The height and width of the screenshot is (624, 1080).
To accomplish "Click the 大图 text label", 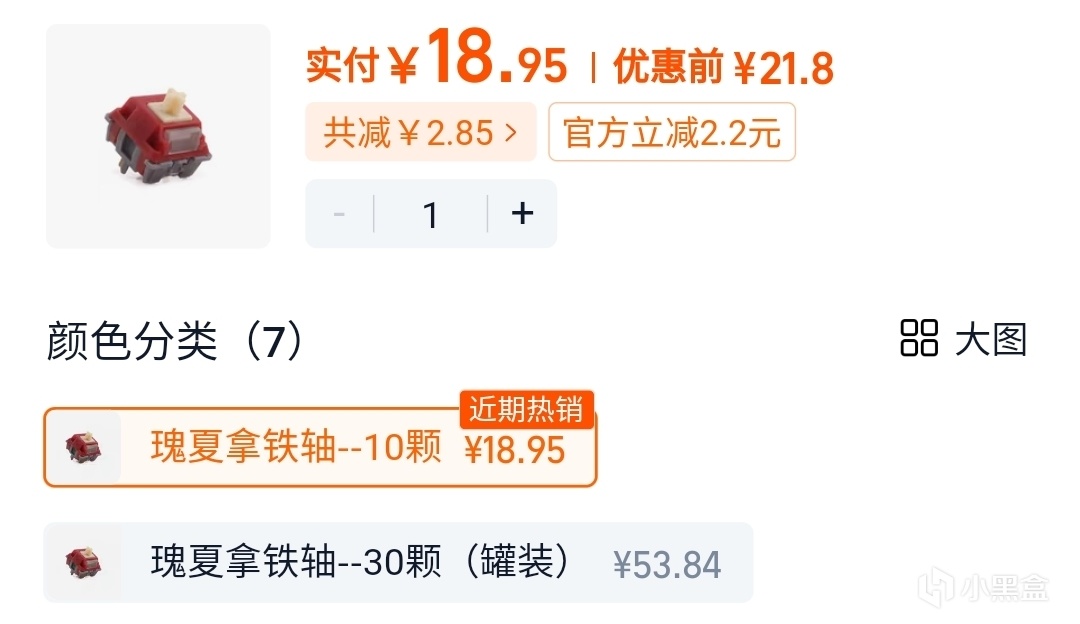I will click(x=991, y=340).
